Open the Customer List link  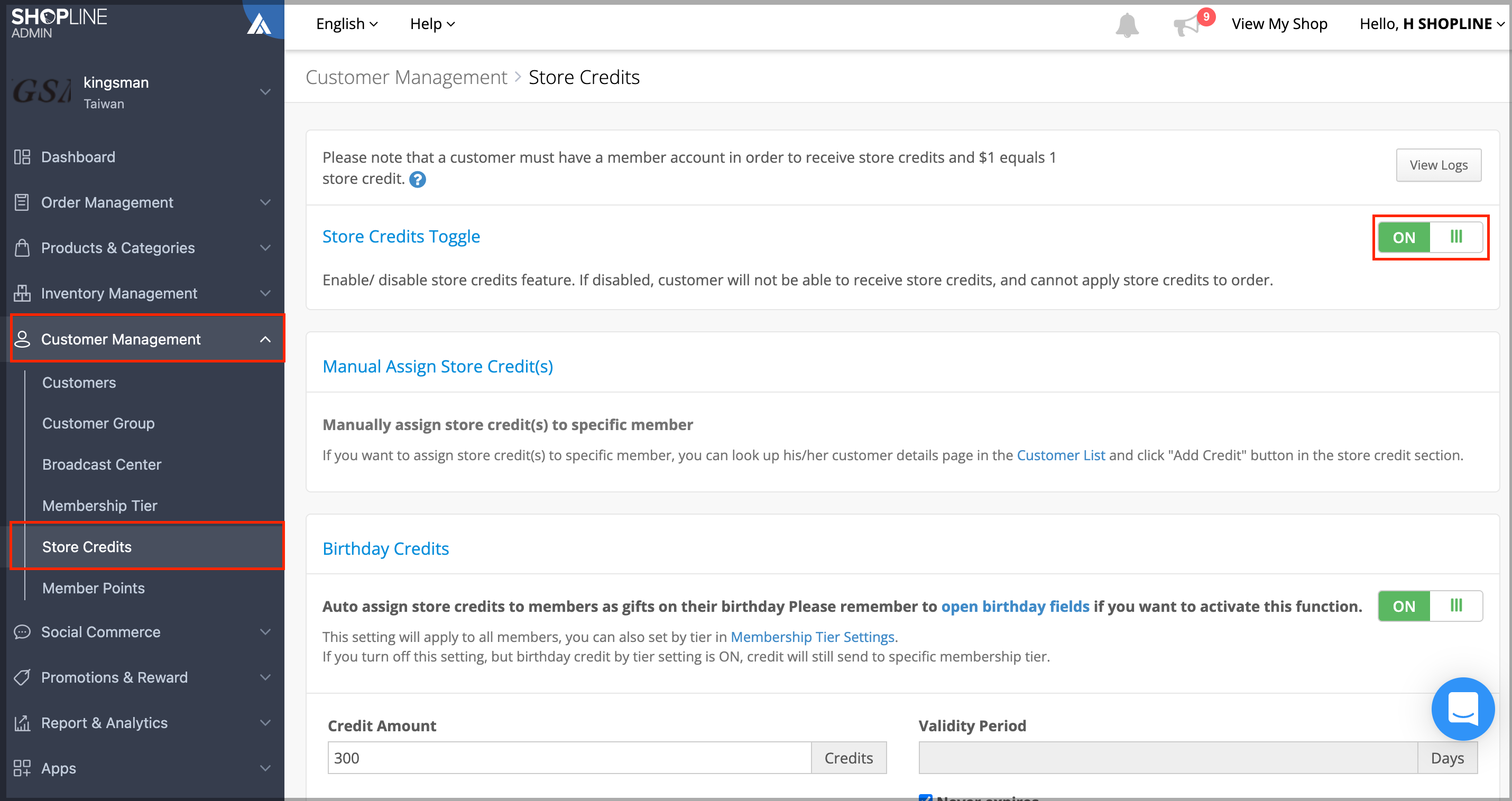[1060, 455]
